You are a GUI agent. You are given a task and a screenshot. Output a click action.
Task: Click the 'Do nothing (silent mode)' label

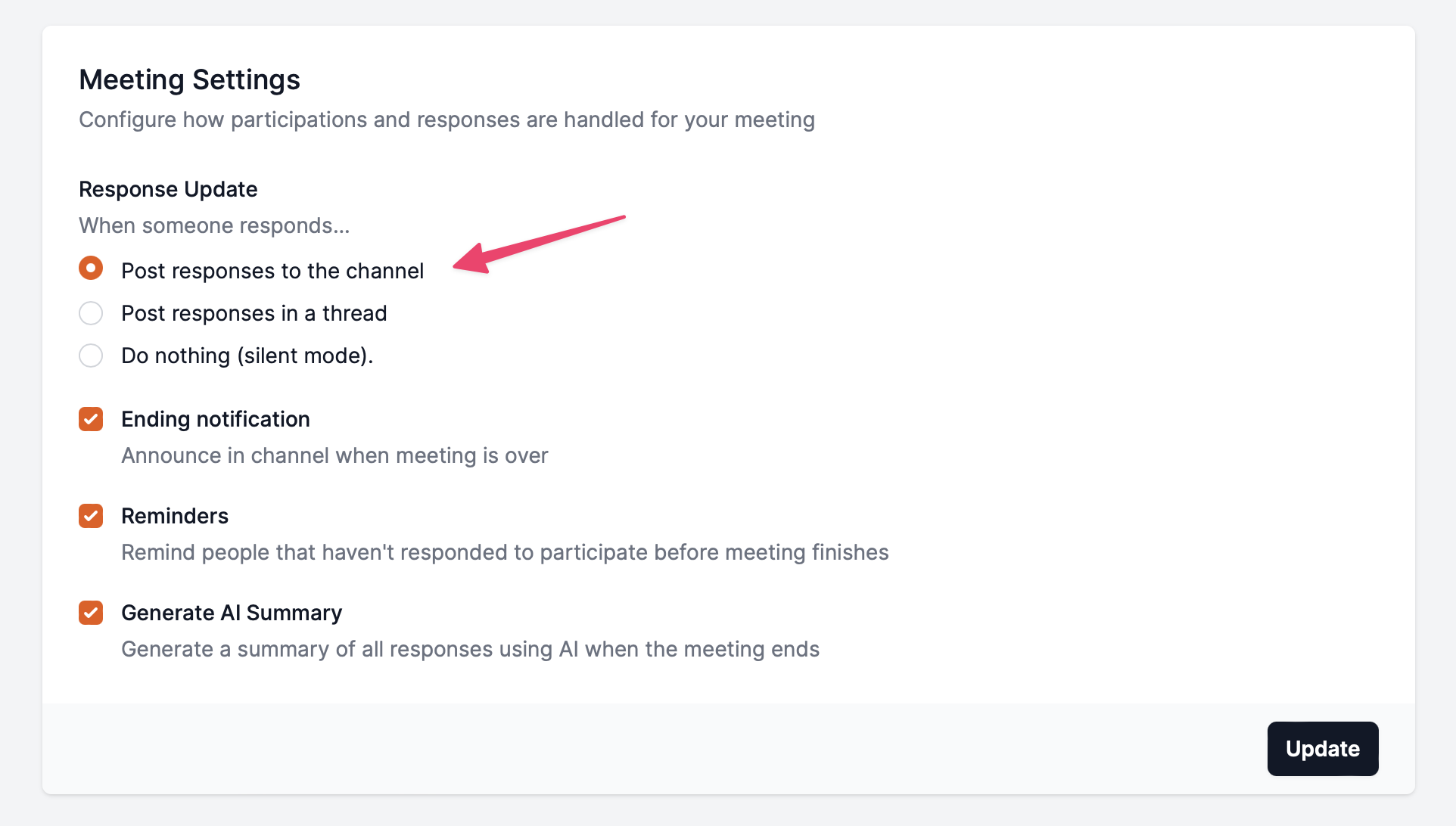[x=247, y=355]
